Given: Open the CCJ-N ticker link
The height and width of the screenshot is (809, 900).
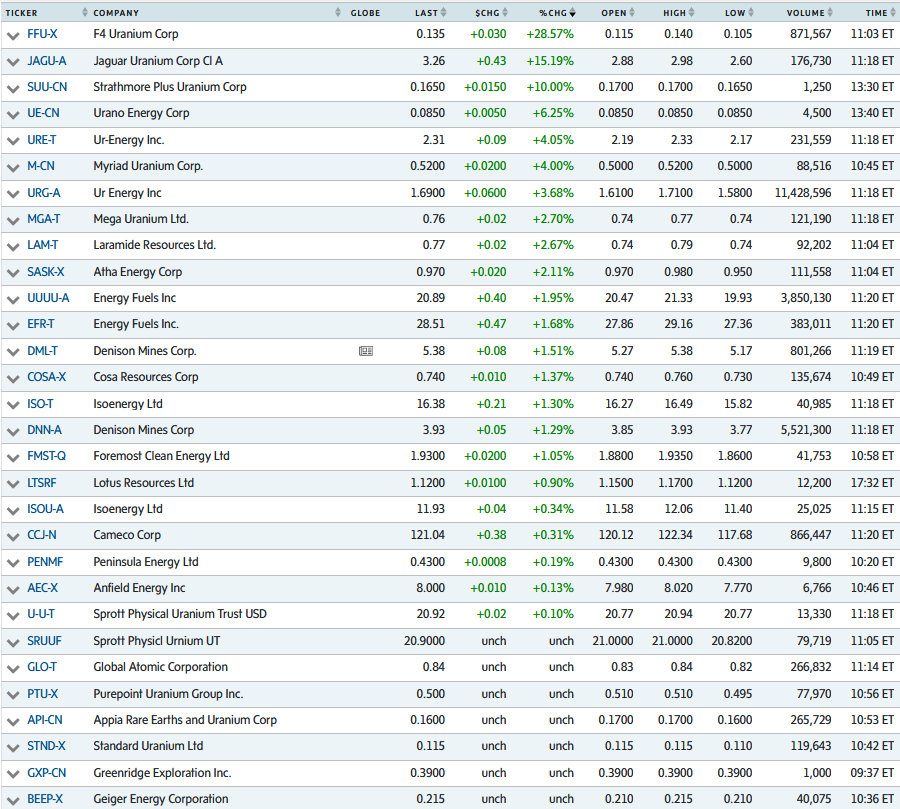Looking at the screenshot, I should tap(42, 535).
